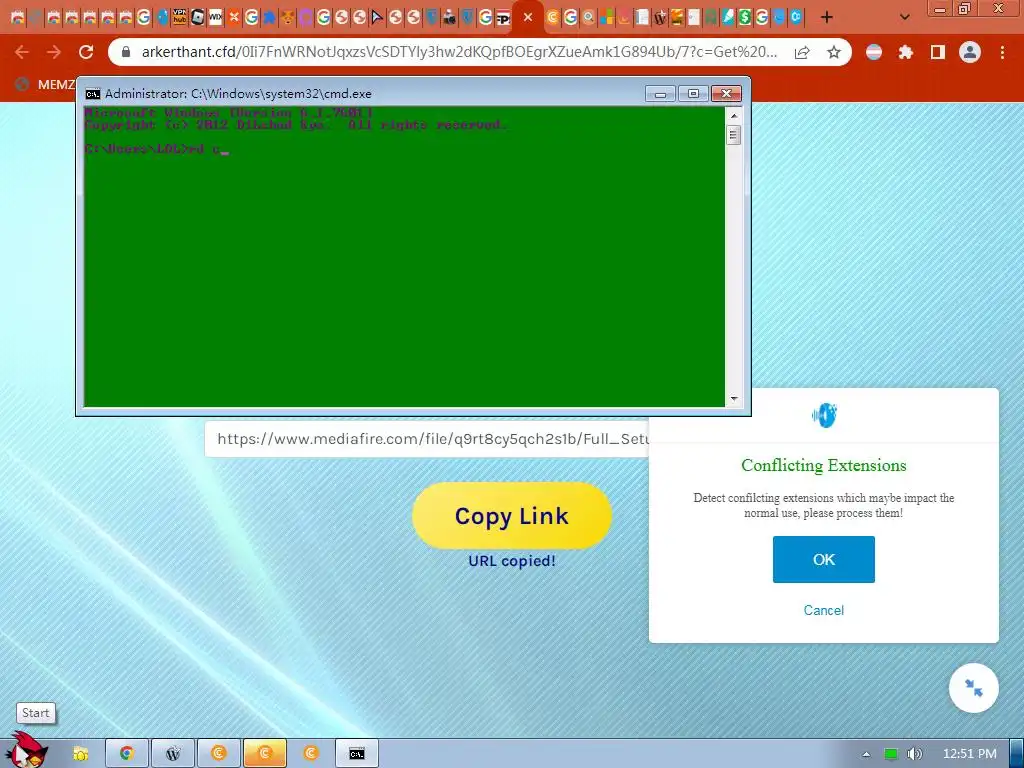Open Chrome from the taskbar
Screen dimensions: 1024x768
click(127, 754)
